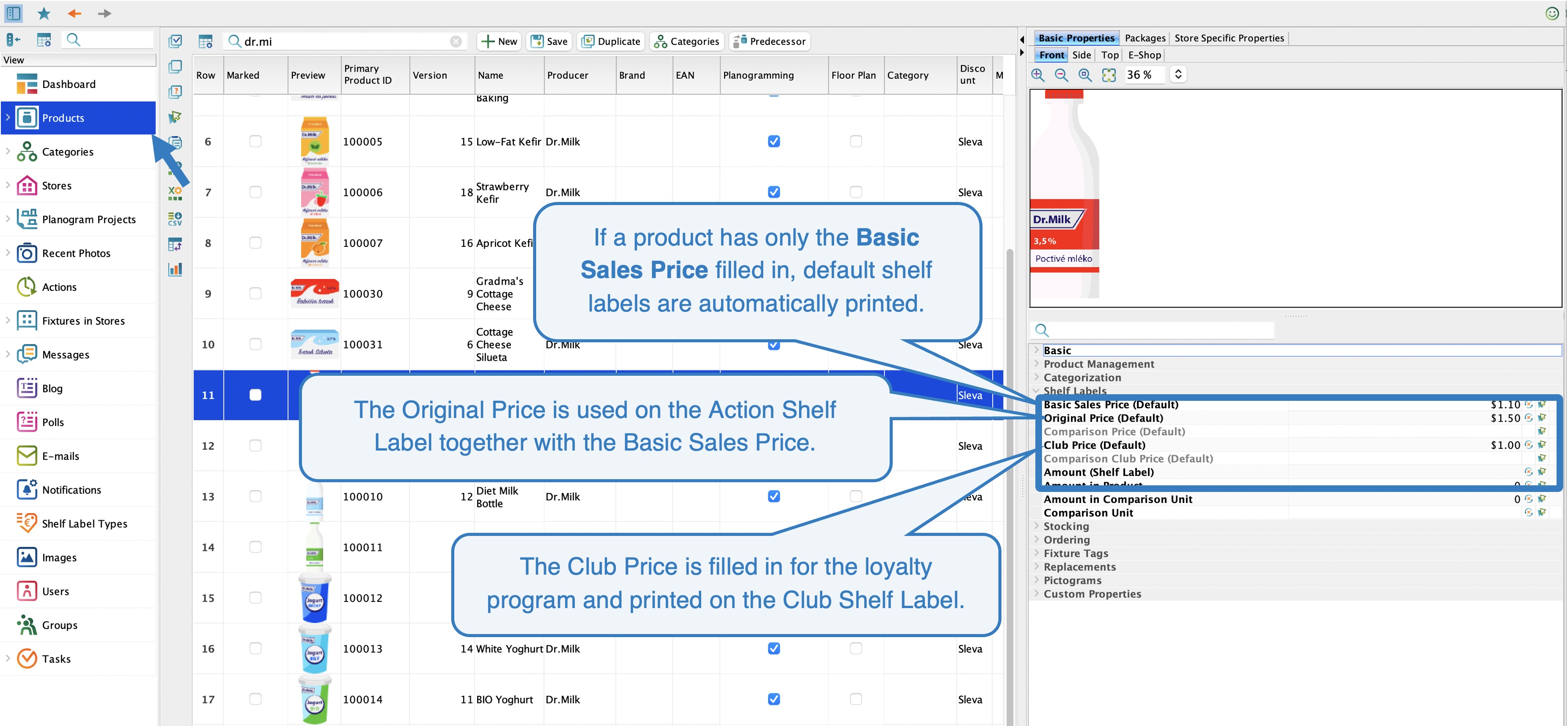This screenshot has width=1568, height=726.
Task: Click edit icon for Amount in Comparison Unit
Action: click(1542, 499)
